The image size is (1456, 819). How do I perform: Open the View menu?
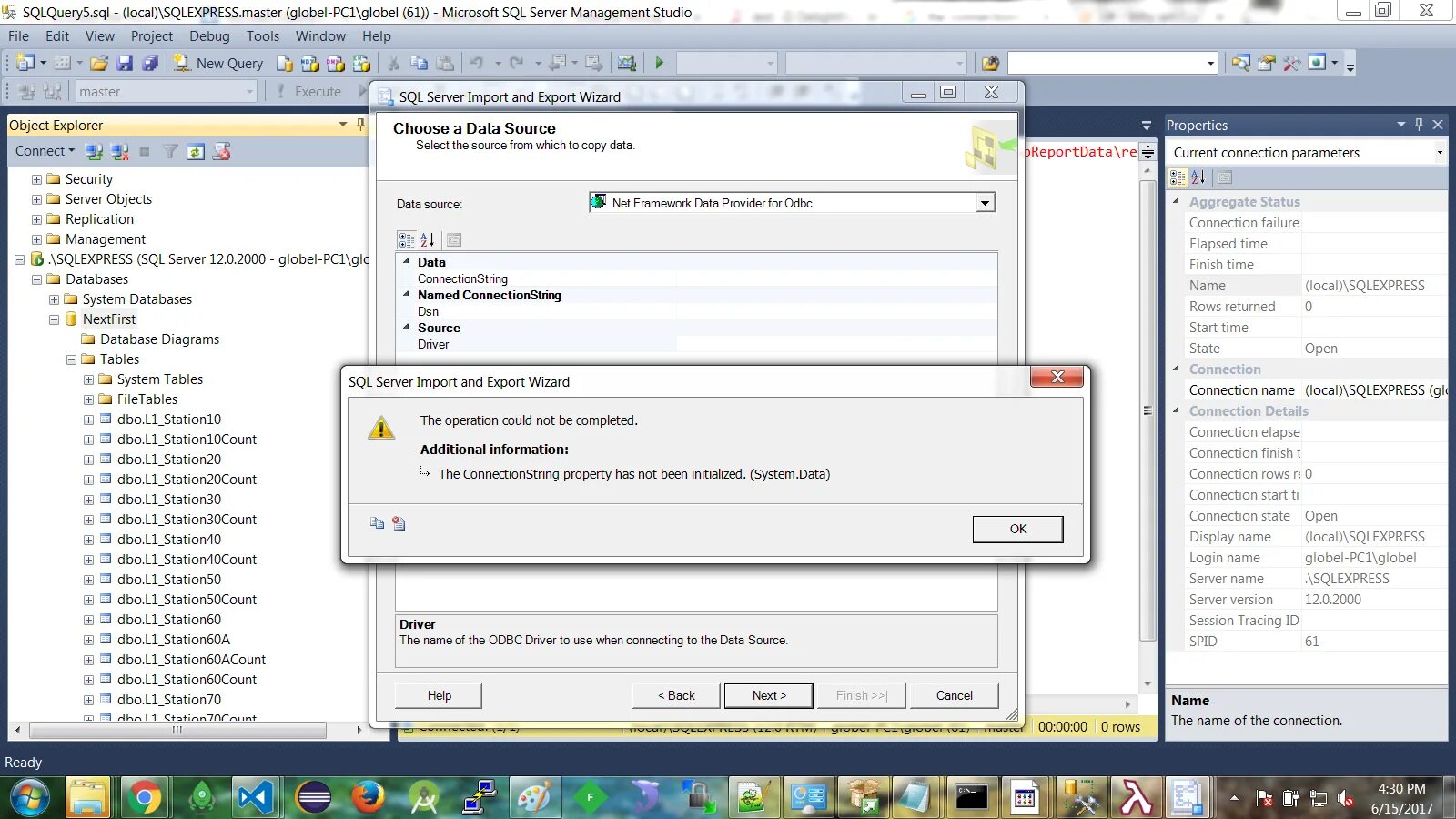(100, 36)
